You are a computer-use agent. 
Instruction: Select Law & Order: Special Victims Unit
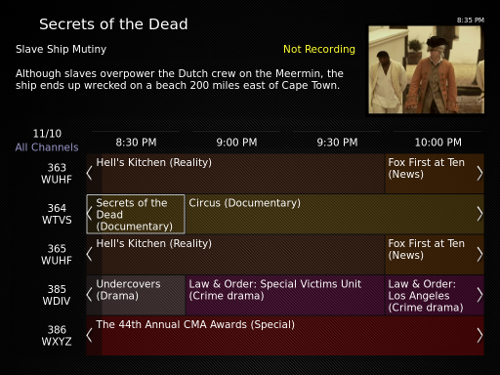[x=285, y=295]
